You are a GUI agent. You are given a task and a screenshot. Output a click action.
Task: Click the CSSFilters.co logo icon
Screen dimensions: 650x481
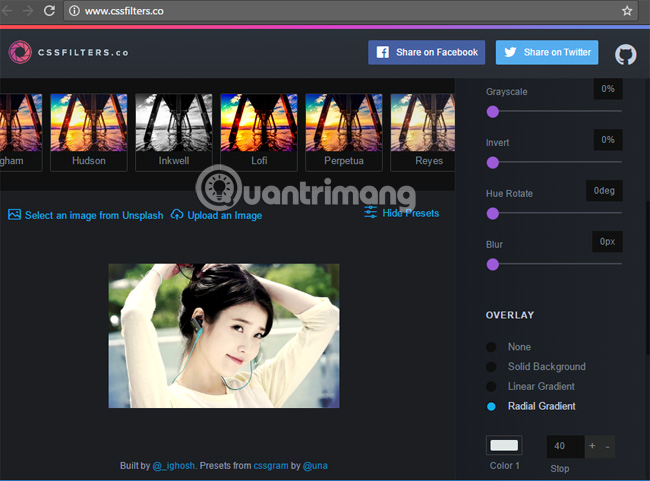[x=20, y=52]
